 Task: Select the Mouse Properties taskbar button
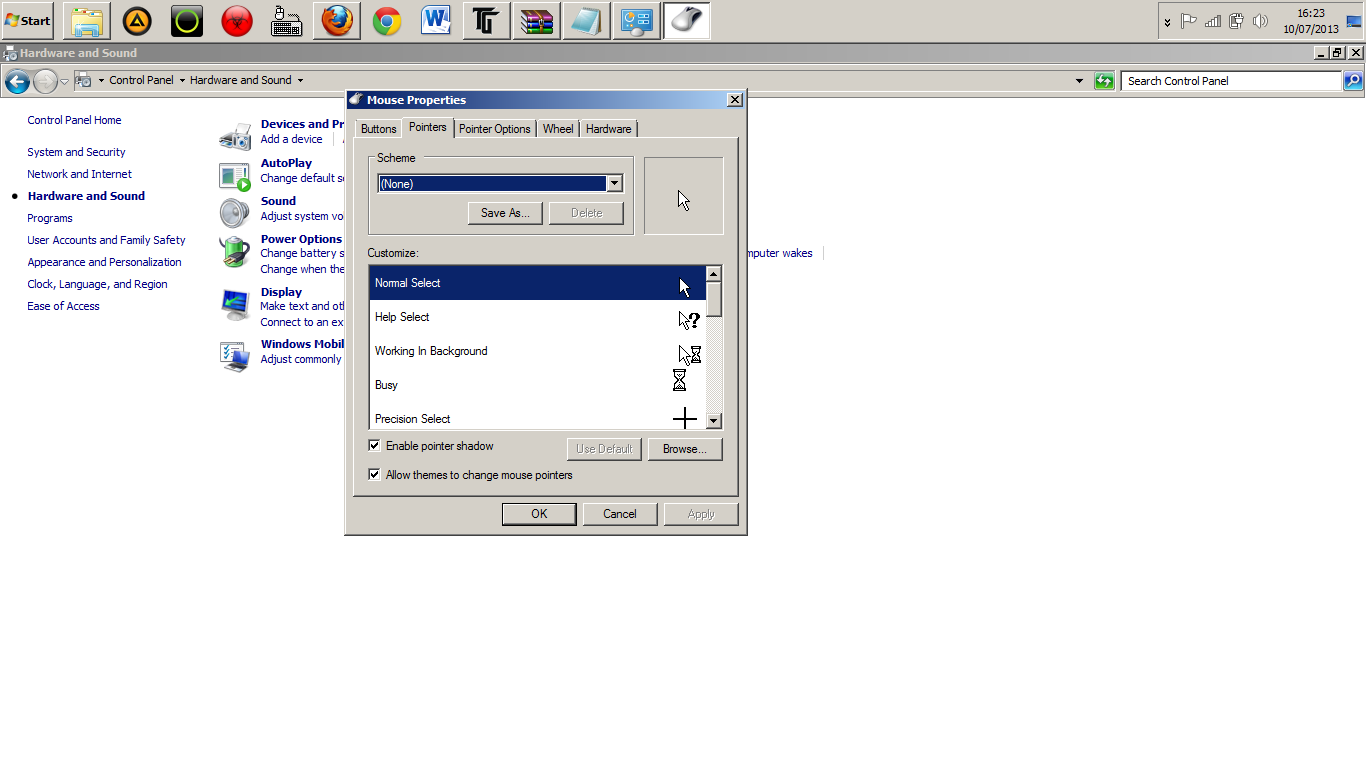(687, 20)
